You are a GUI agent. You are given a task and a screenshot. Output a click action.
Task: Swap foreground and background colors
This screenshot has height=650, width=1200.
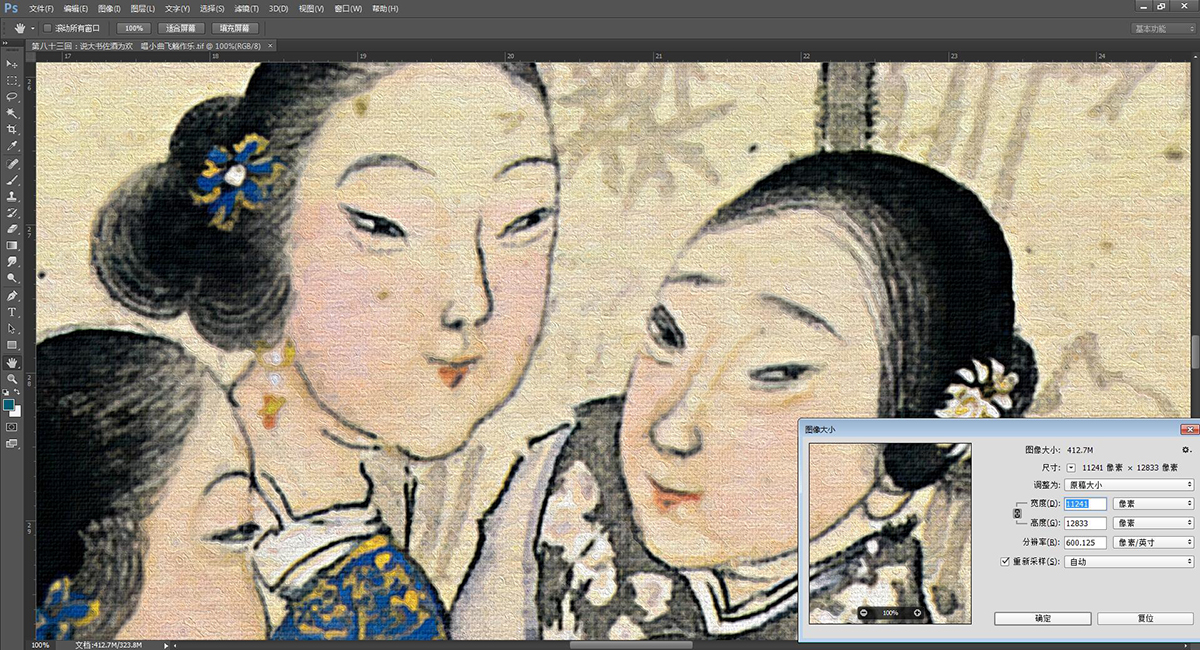click(18, 392)
